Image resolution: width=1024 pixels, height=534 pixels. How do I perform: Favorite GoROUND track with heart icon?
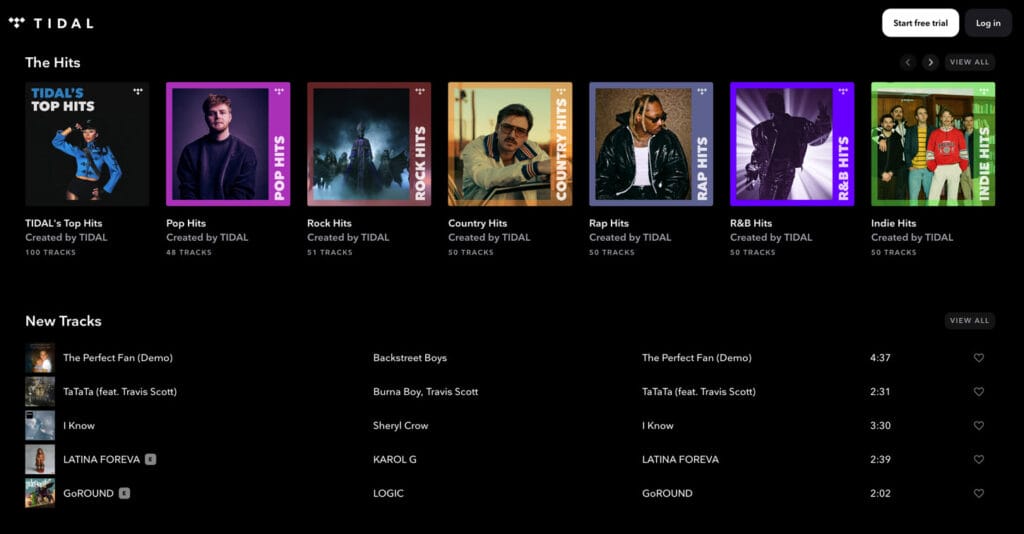tap(978, 494)
